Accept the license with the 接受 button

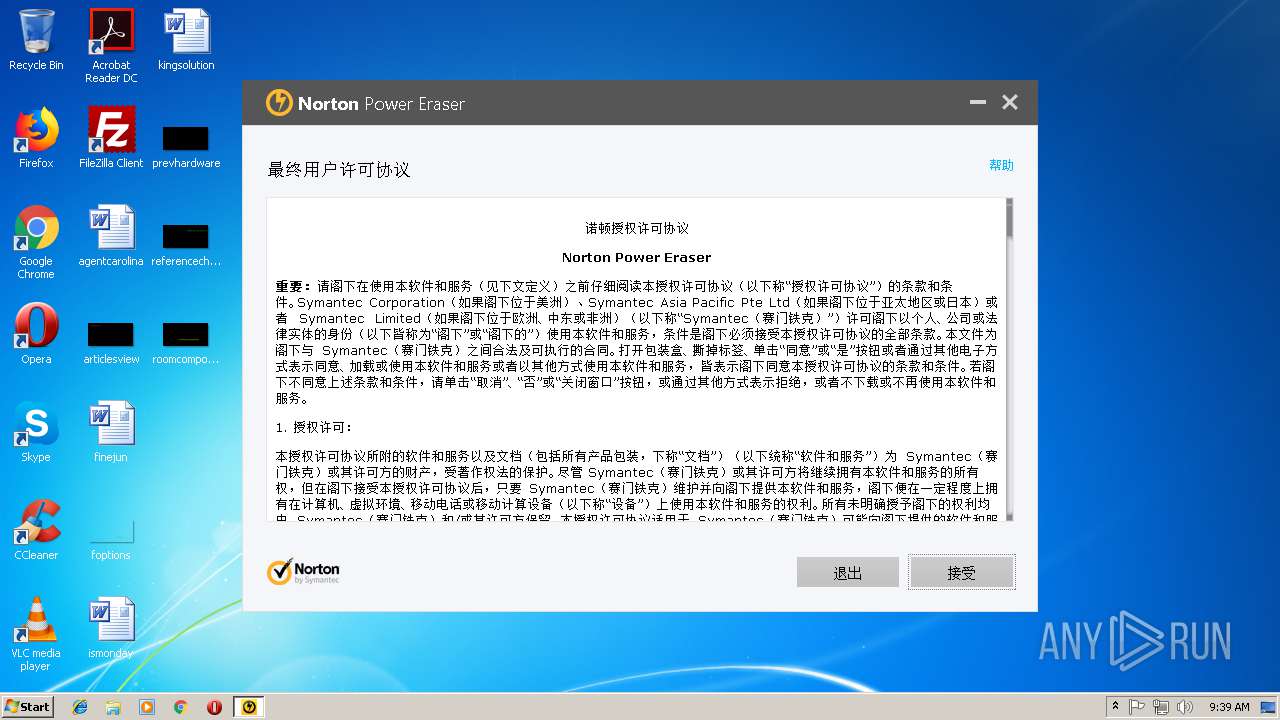click(961, 572)
